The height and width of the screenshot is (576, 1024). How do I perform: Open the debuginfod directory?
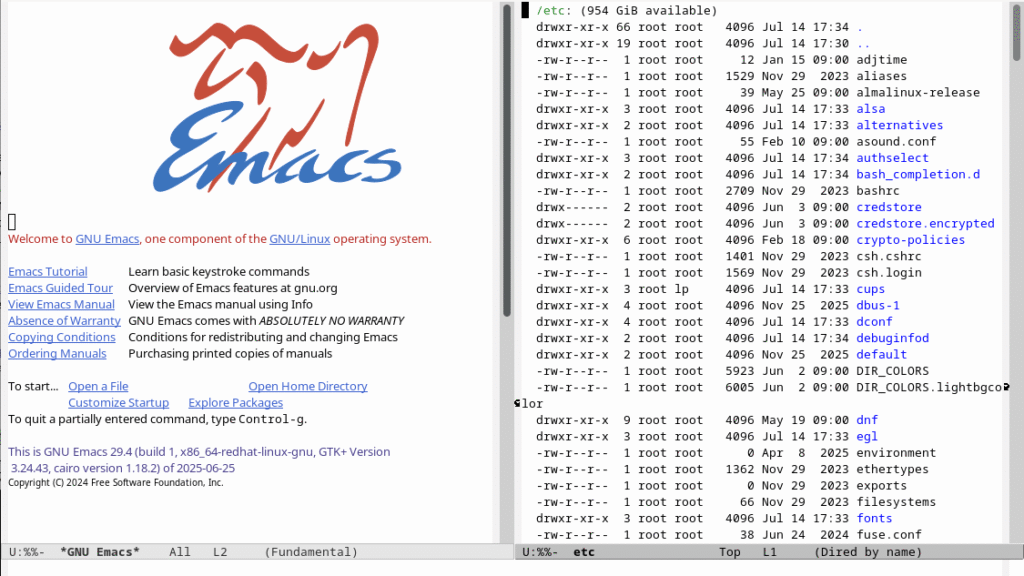pyautogui.click(x=892, y=338)
